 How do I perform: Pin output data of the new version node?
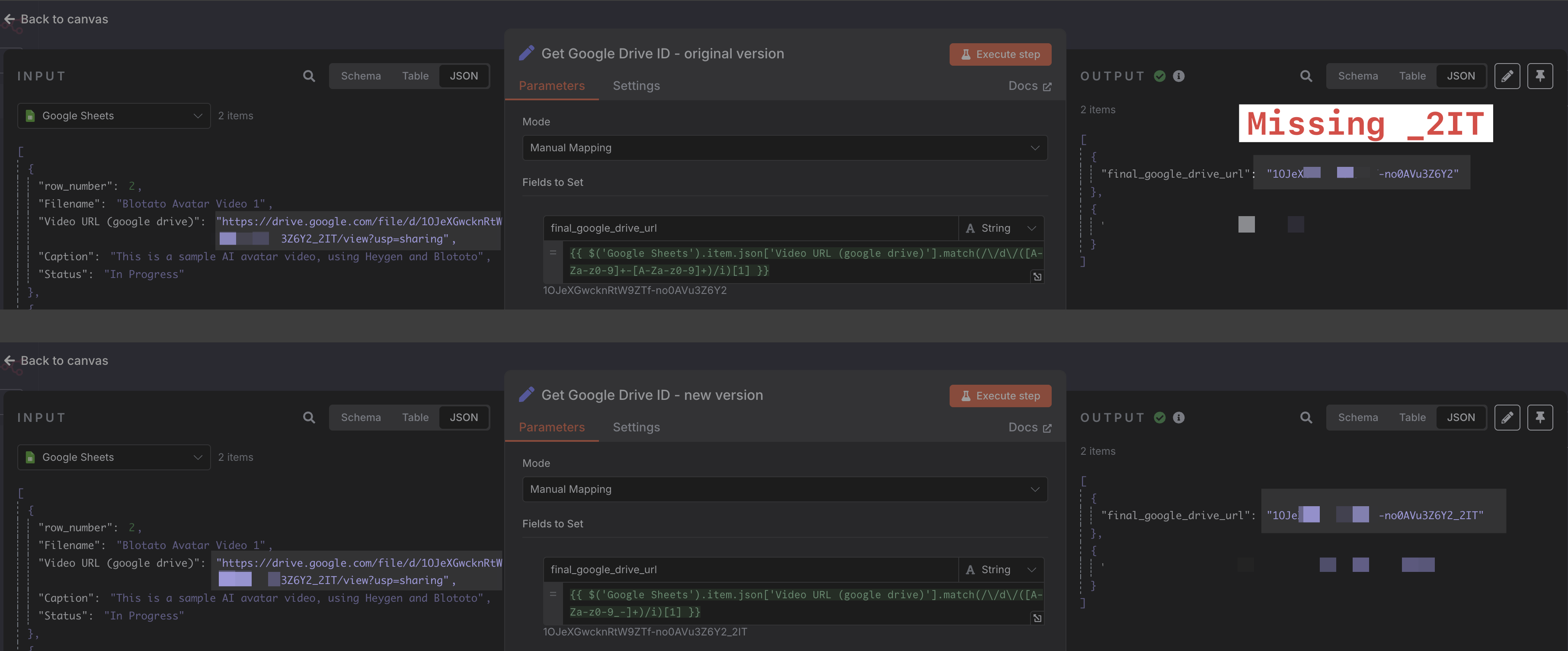[x=1541, y=418]
